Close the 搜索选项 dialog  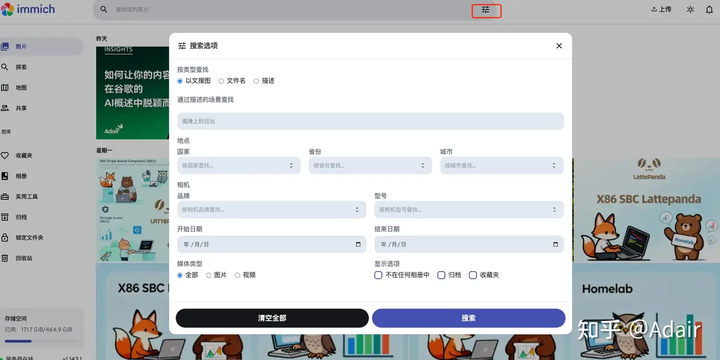click(x=559, y=46)
